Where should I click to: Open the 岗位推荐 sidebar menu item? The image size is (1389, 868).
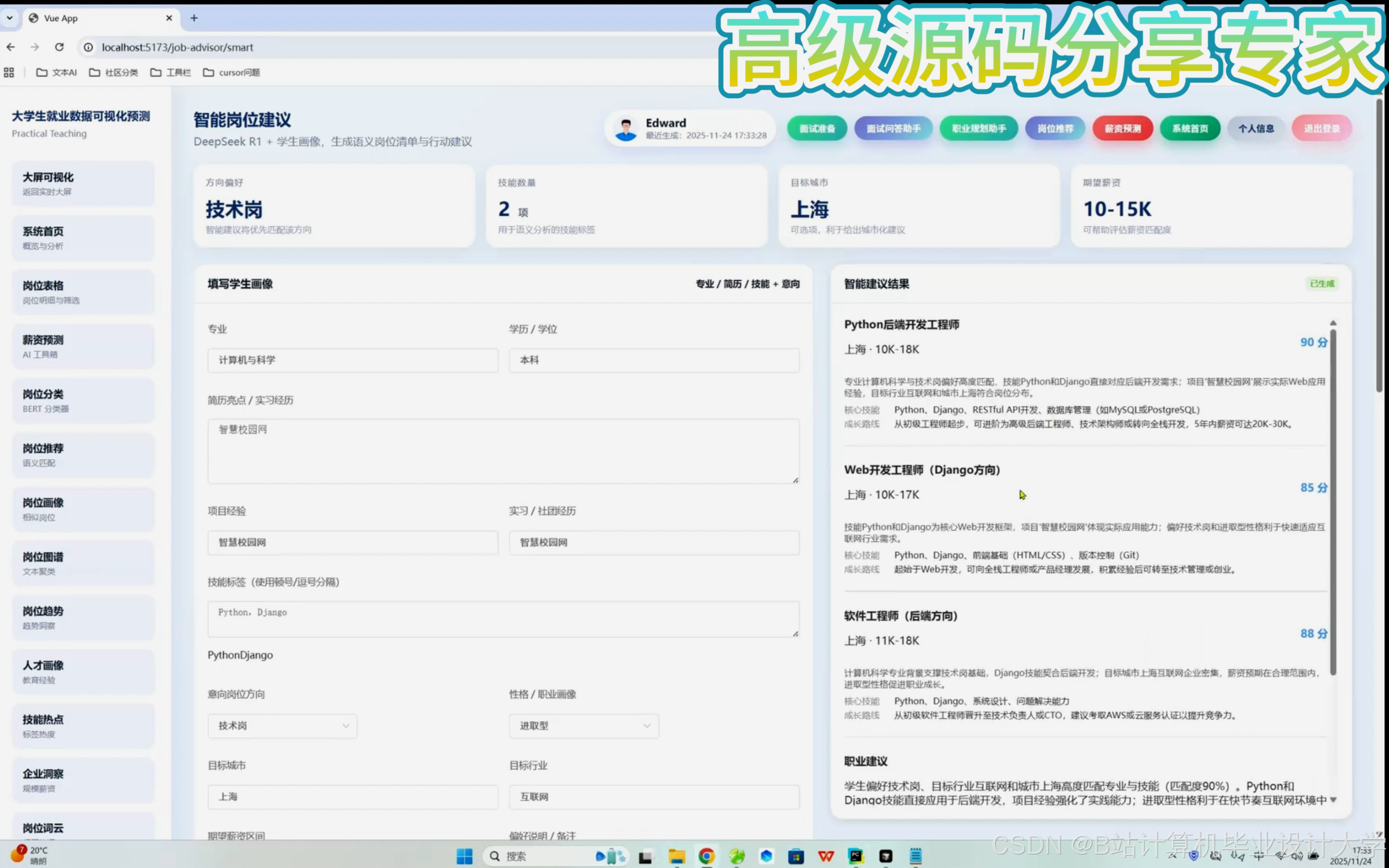83,454
